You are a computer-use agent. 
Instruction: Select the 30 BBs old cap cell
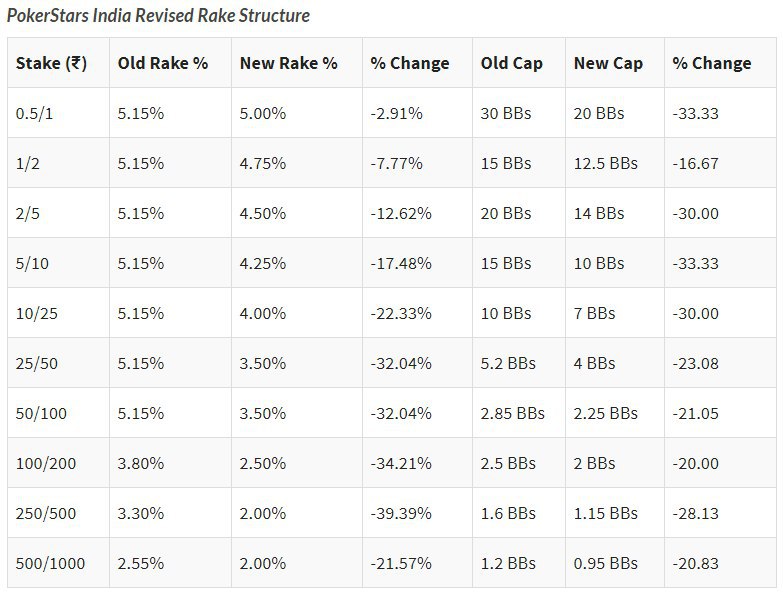coord(506,113)
